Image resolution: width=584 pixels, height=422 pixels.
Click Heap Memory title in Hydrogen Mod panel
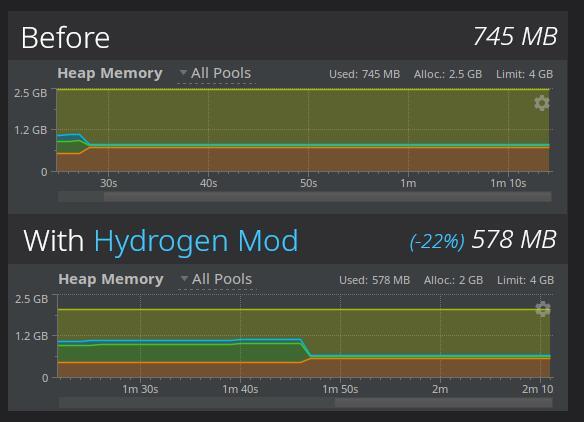pyautogui.click(x=111, y=279)
